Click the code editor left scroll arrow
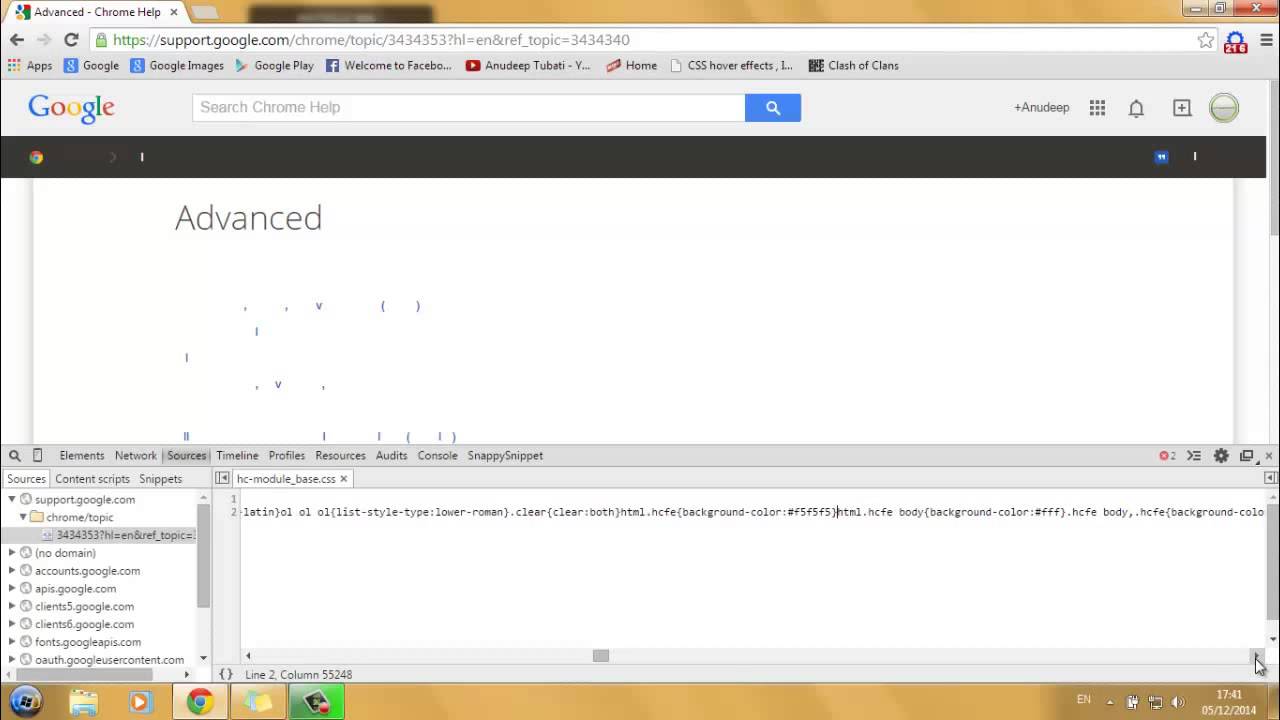This screenshot has width=1280, height=720. click(248, 656)
